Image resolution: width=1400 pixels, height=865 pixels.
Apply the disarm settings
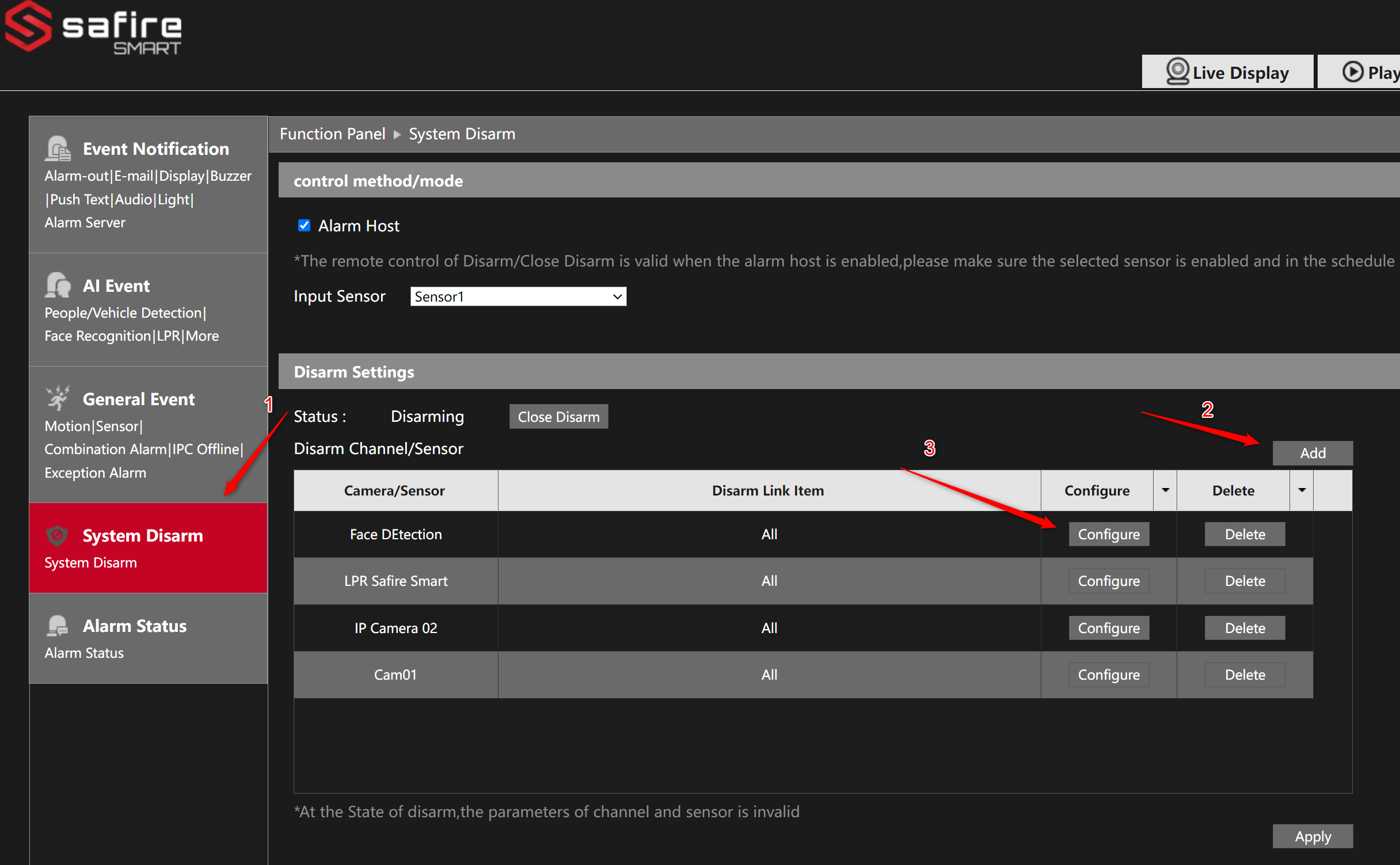click(x=1312, y=836)
